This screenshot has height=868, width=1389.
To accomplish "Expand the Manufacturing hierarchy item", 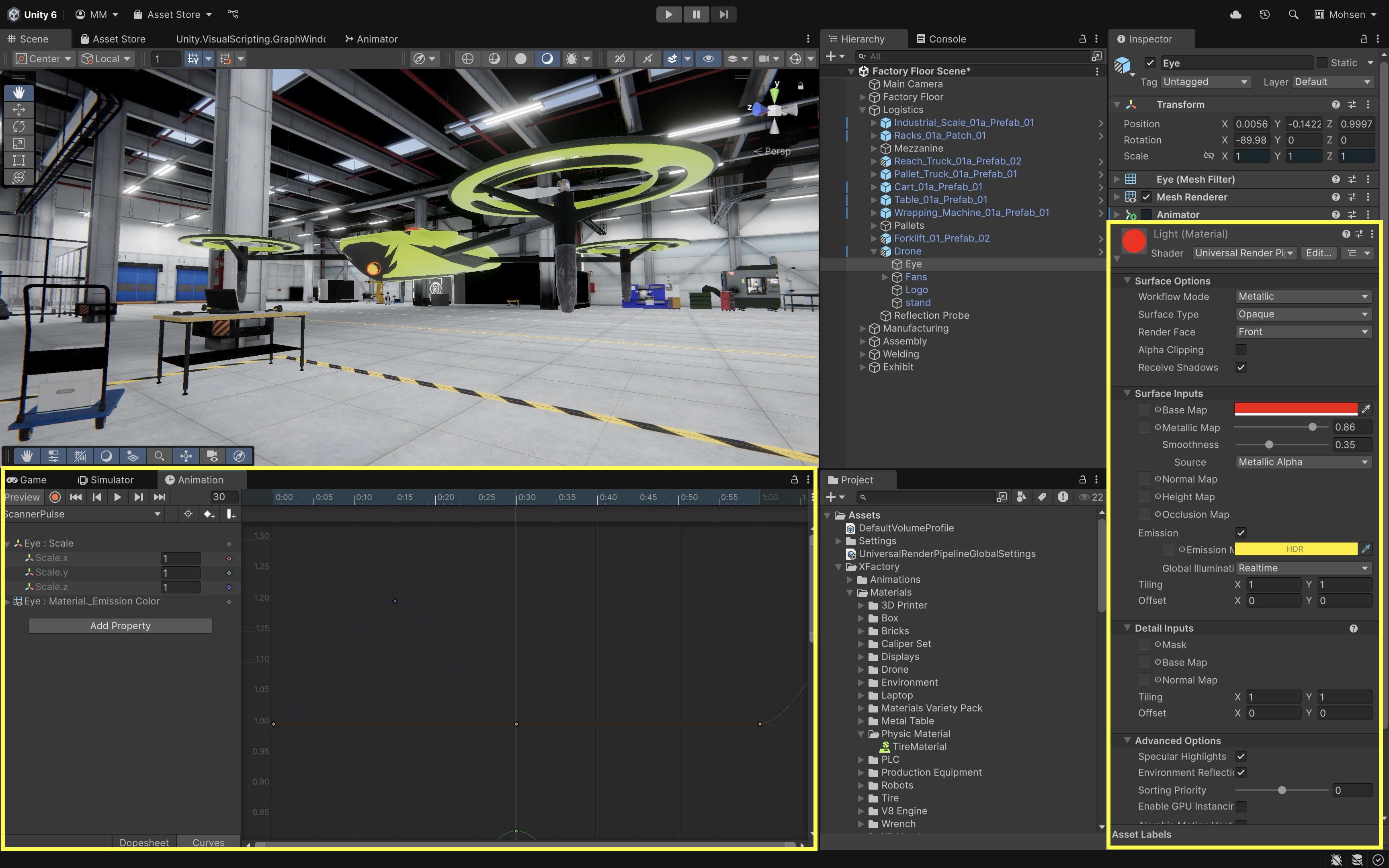I will point(862,328).
